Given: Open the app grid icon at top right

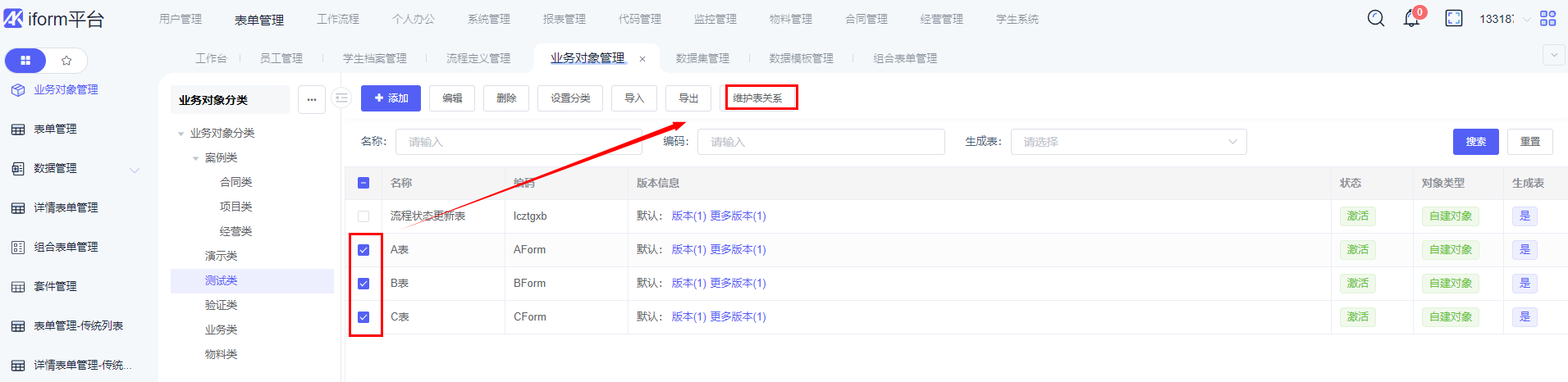Looking at the screenshot, I should pos(1547,18).
